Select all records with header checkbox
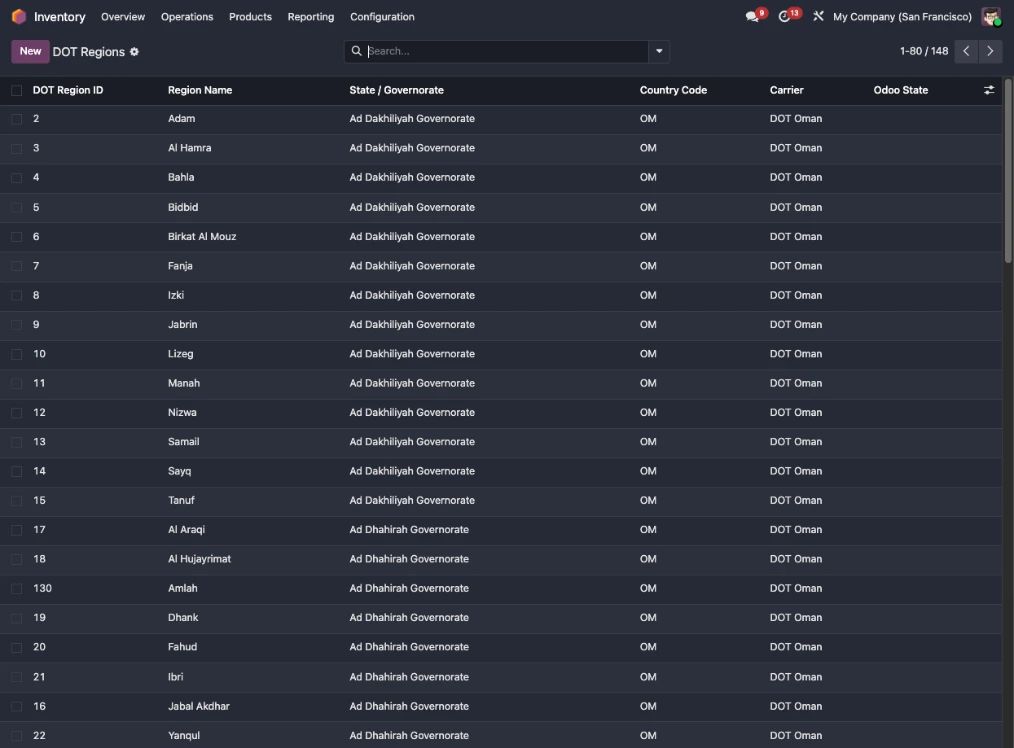Screen dimensions: 1014x748 tap(14, 89)
